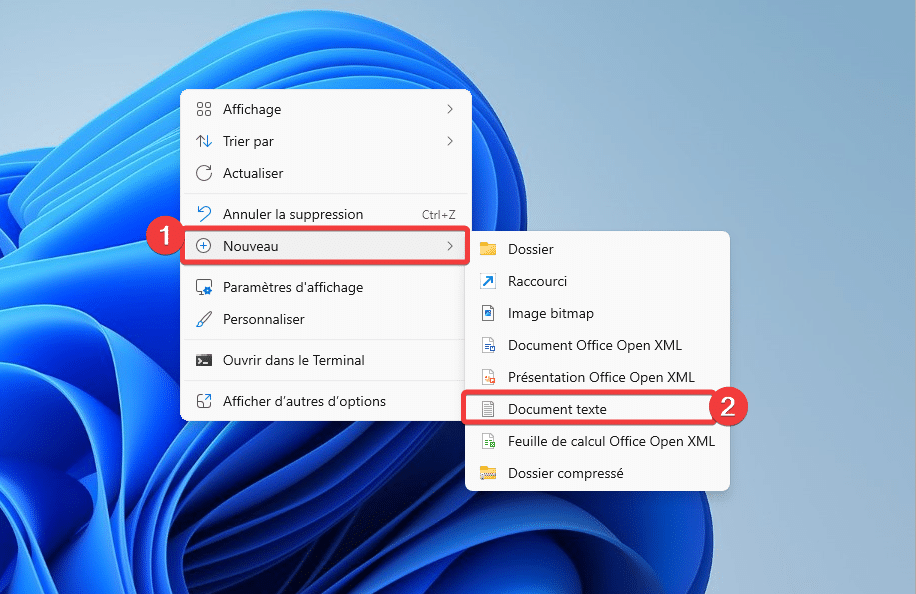This screenshot has height=594, width=916.
Task: Click the Image bitmap file icon
Action: 488,313
